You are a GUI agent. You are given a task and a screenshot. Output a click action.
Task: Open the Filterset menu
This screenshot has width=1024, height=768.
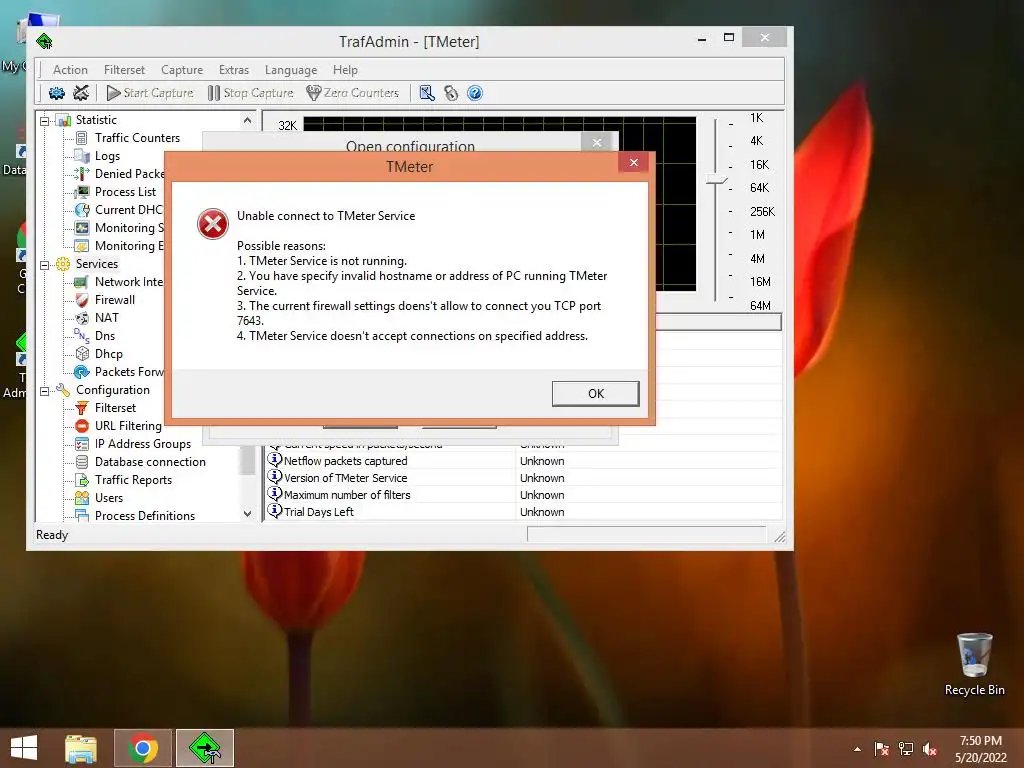click(x=124, y=70)
